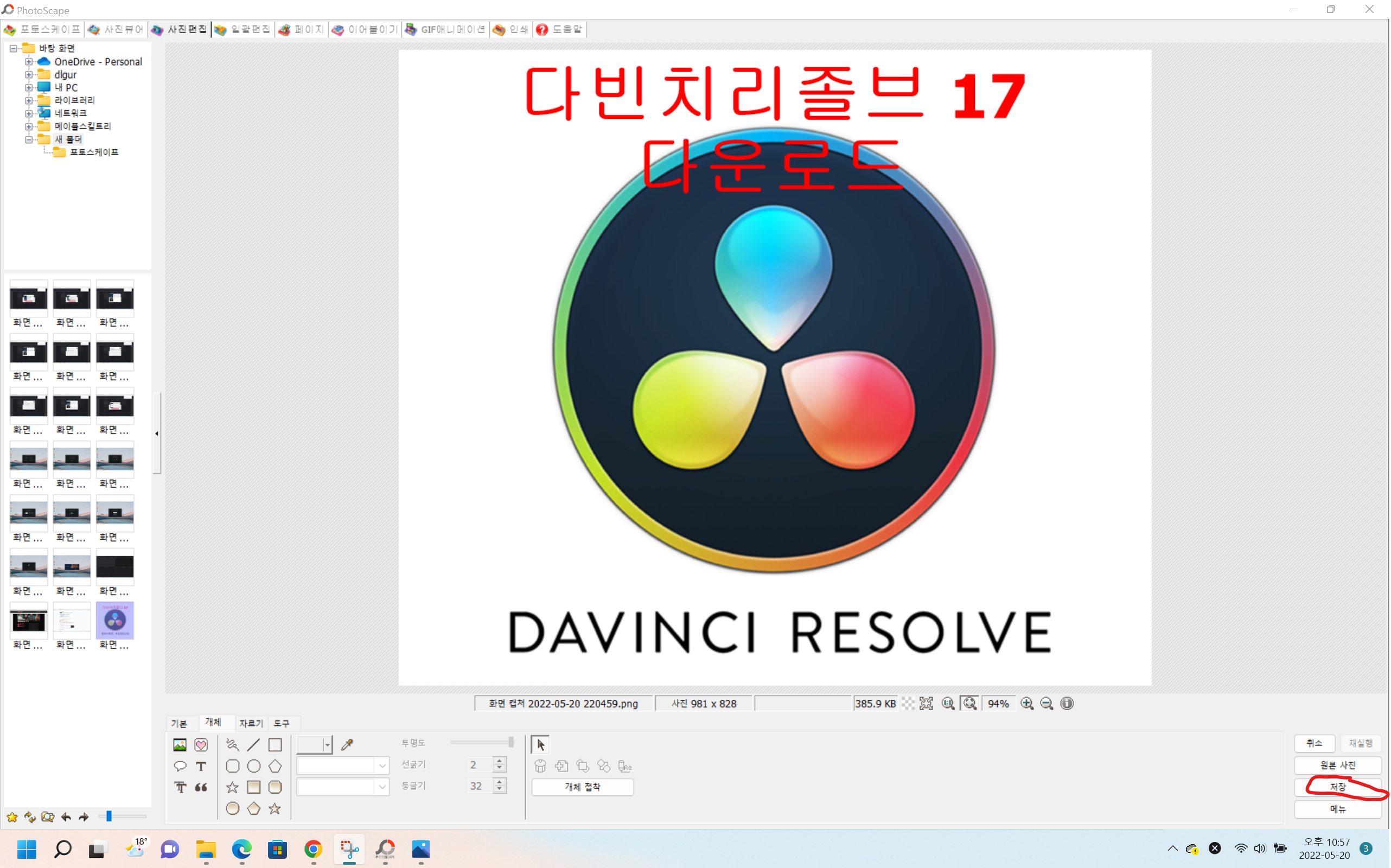
Task: Open the 메뉴 button
Action: pos(1338,809)
